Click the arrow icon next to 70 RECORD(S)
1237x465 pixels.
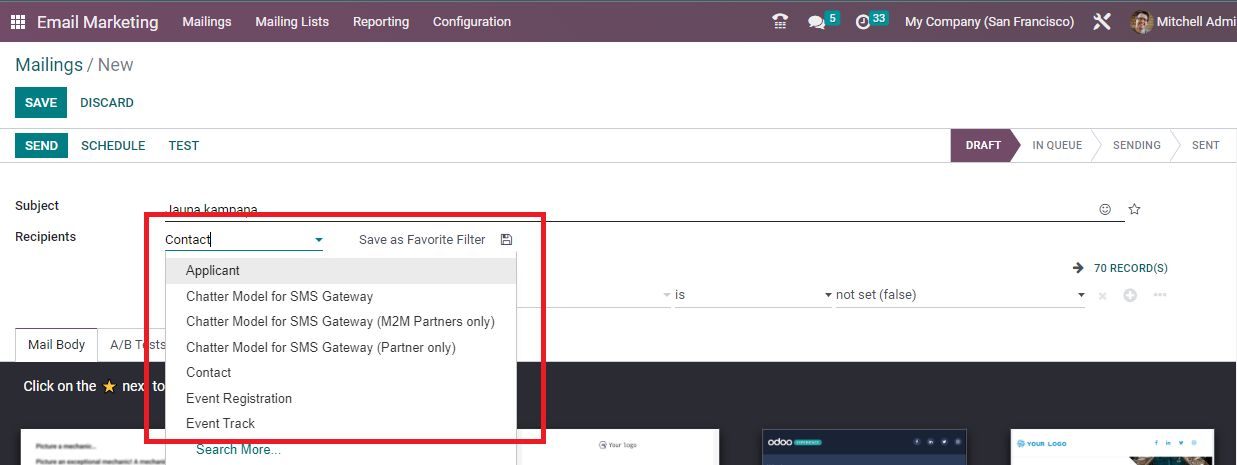click(1078, 268)
